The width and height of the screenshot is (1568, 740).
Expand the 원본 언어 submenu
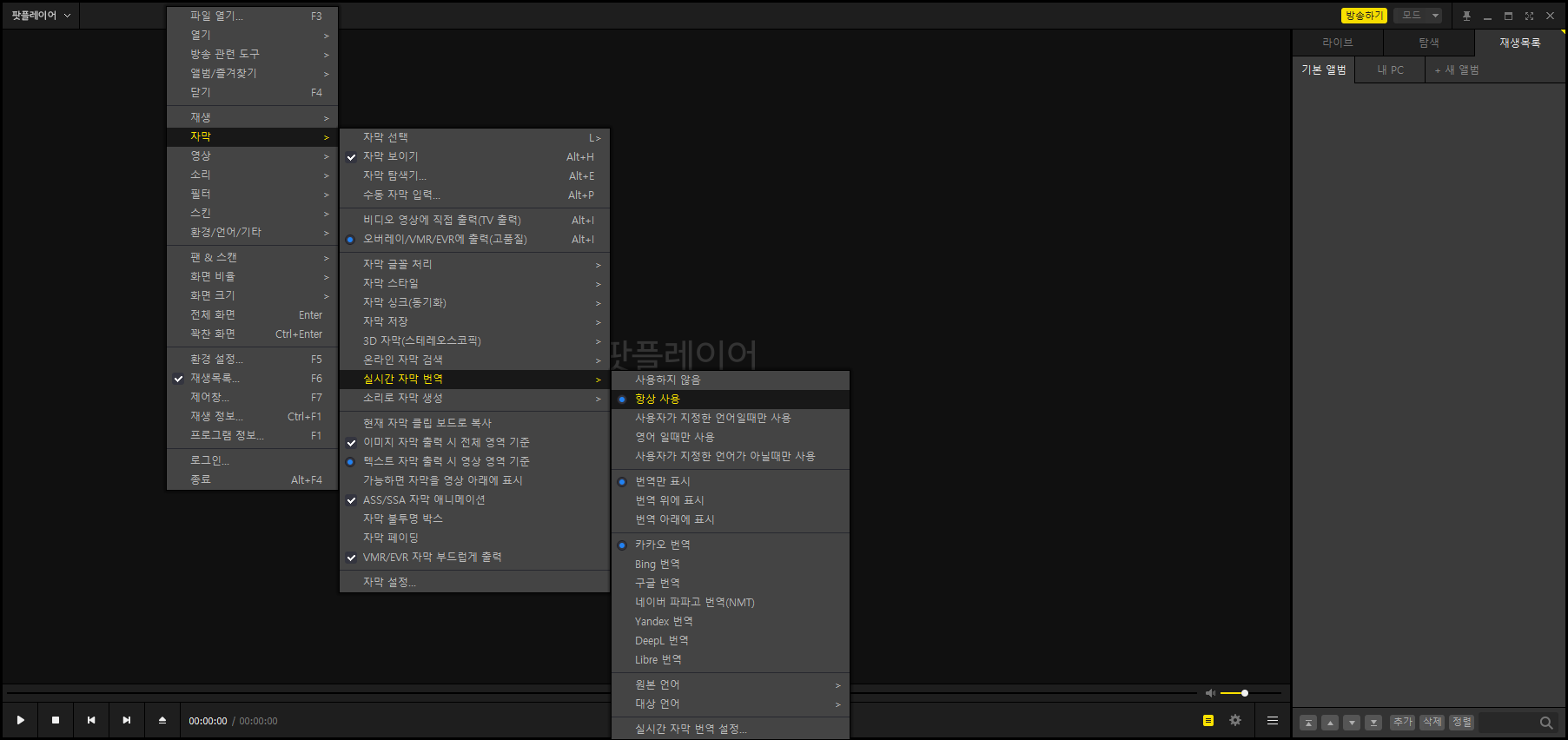click(x=731, y=684)
